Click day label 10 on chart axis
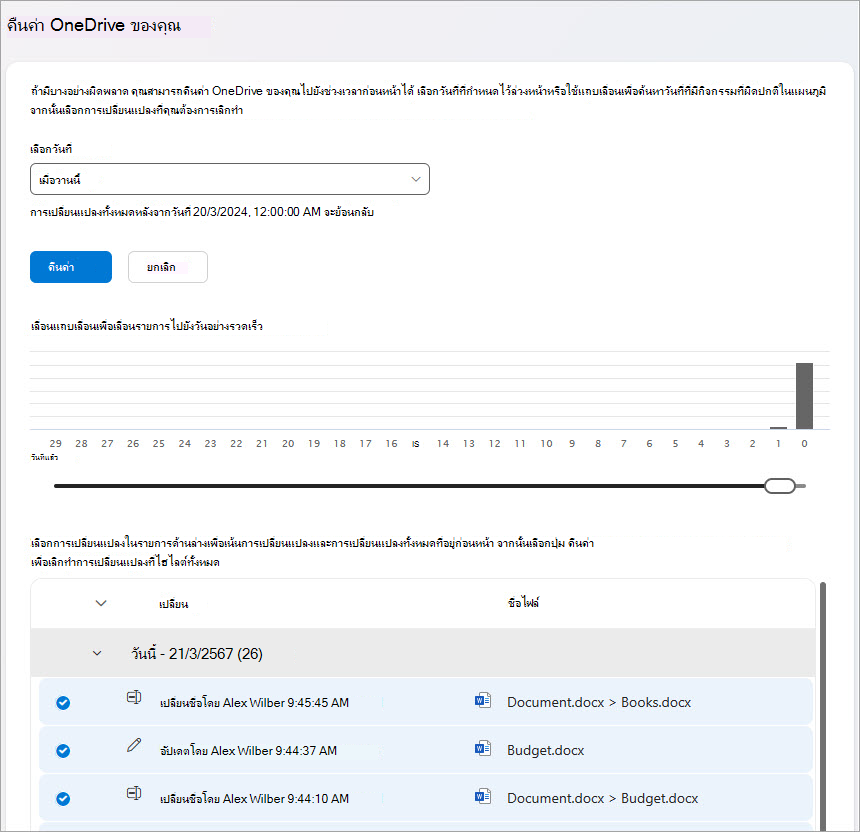This screenshot has height=832, width=860. [x=546, y=443]
